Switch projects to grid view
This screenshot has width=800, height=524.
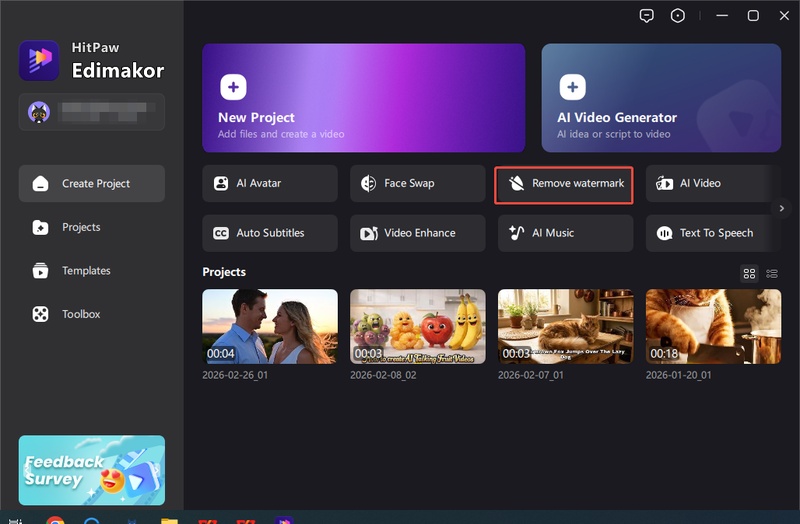[749, 273]
